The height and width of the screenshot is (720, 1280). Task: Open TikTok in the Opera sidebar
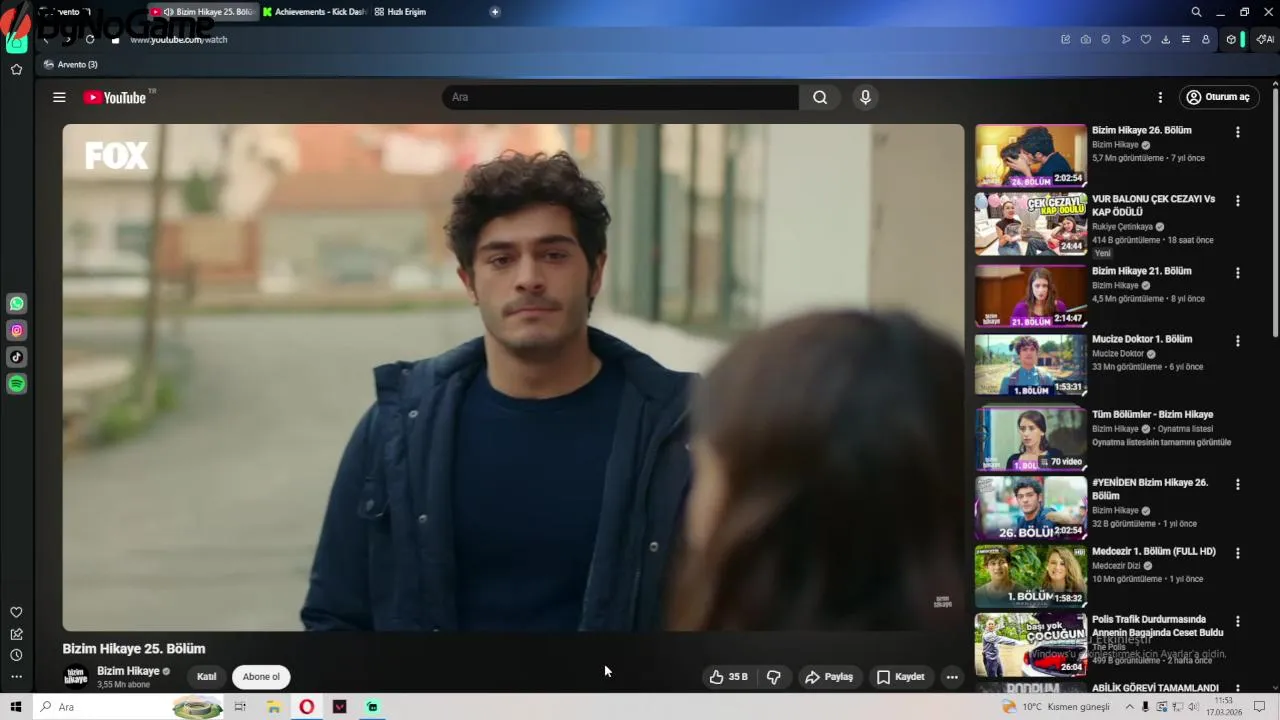(x=17, y=357)
